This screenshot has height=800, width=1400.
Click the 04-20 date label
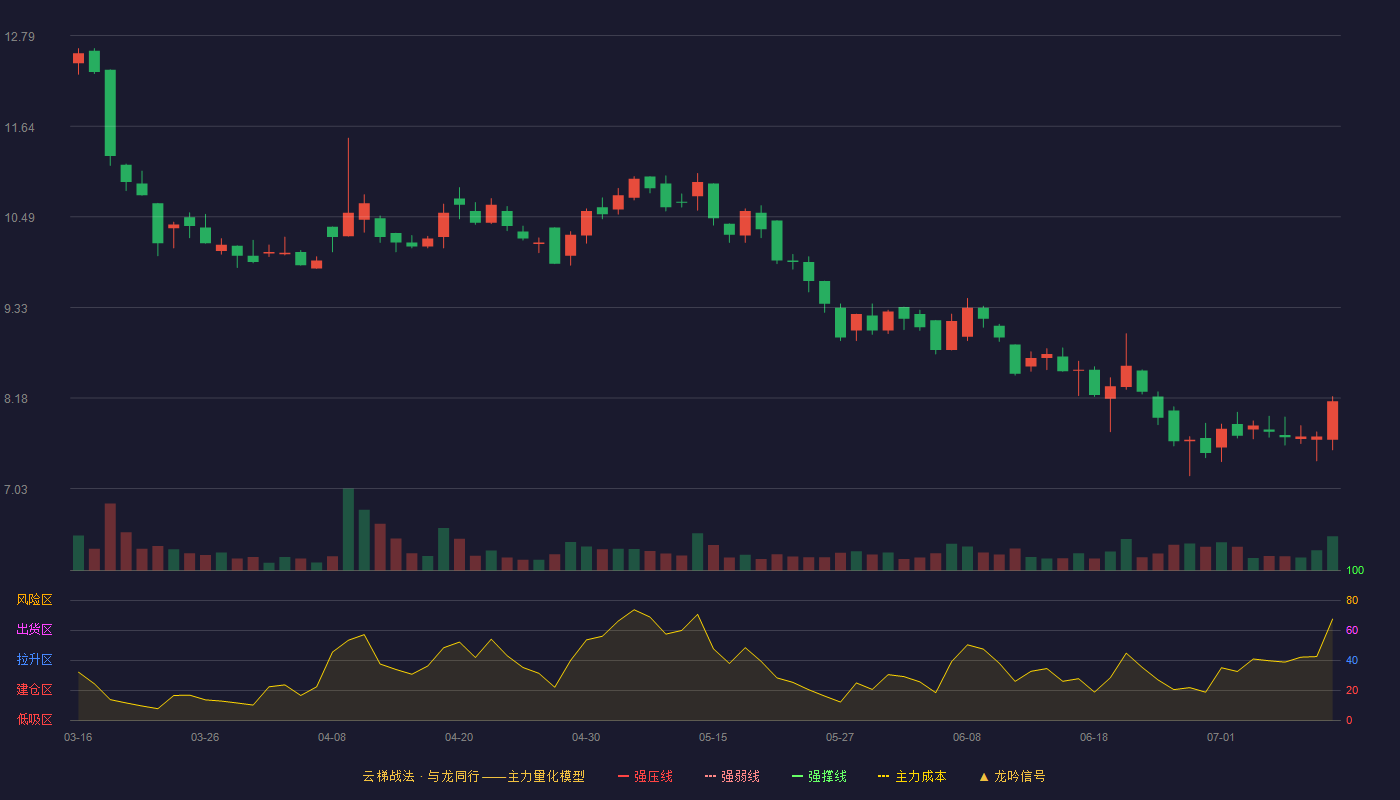pyautogui.click(x=459, y=737)
